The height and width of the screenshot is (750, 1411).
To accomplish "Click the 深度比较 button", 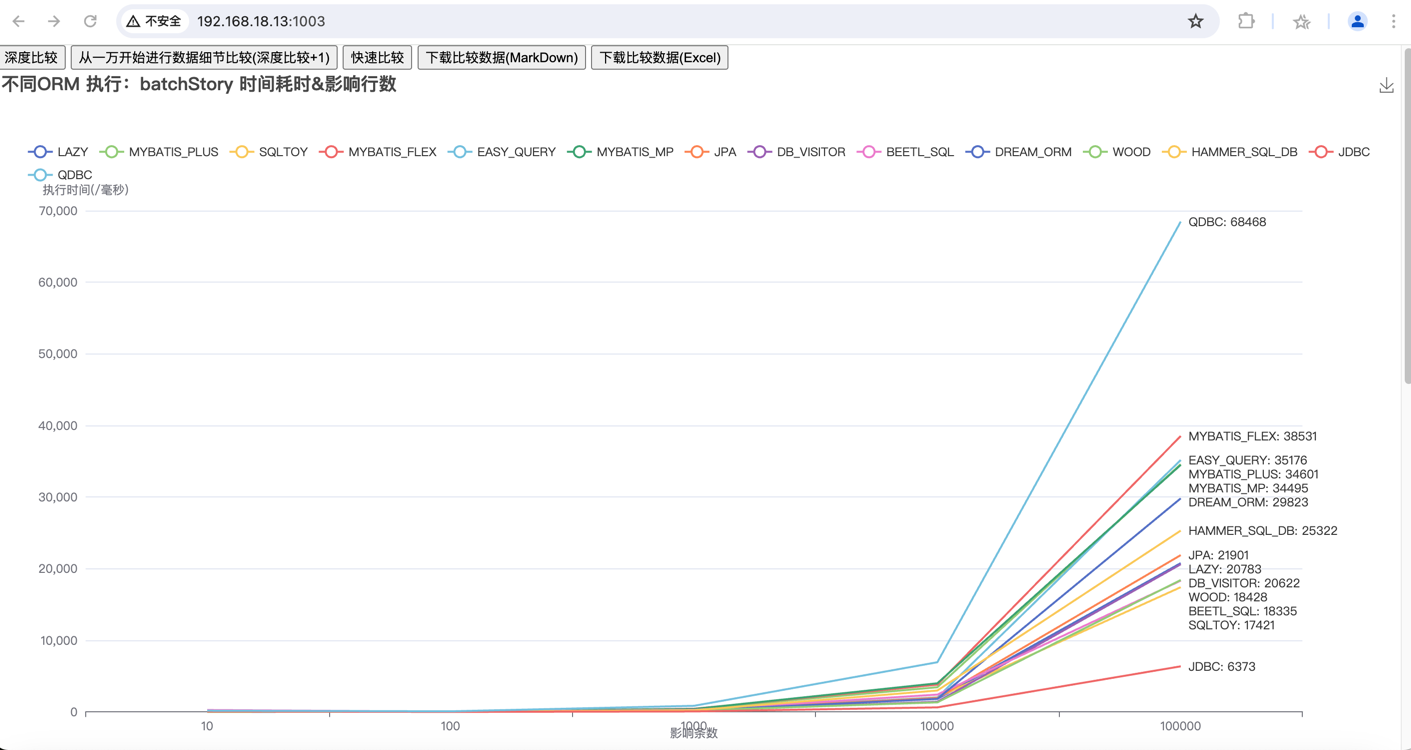I will (32, 58).
